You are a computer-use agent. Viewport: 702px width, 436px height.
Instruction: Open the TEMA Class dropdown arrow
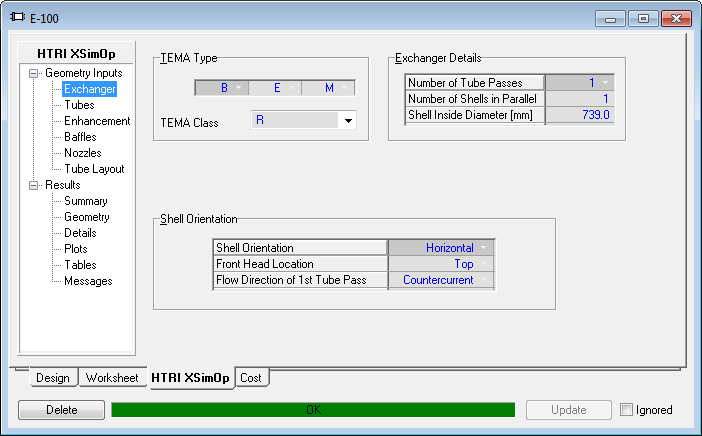348,120
